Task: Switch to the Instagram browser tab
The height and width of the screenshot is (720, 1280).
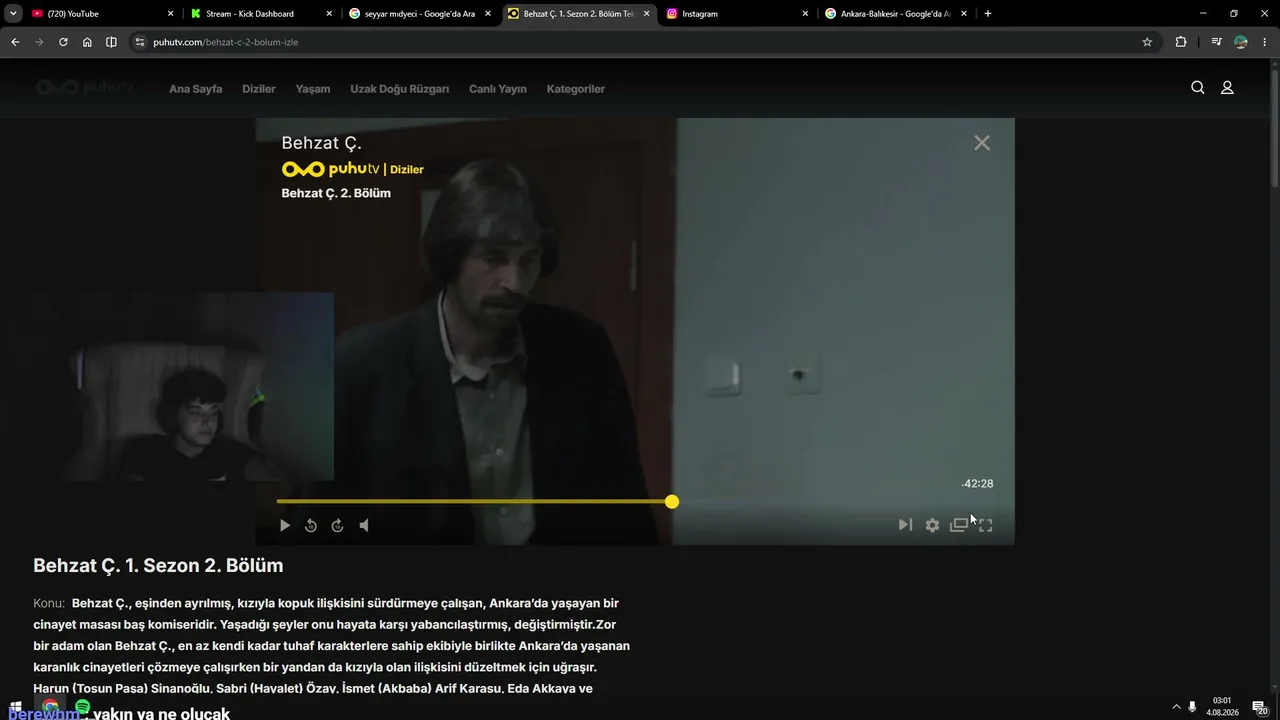Action: point(736,14)
